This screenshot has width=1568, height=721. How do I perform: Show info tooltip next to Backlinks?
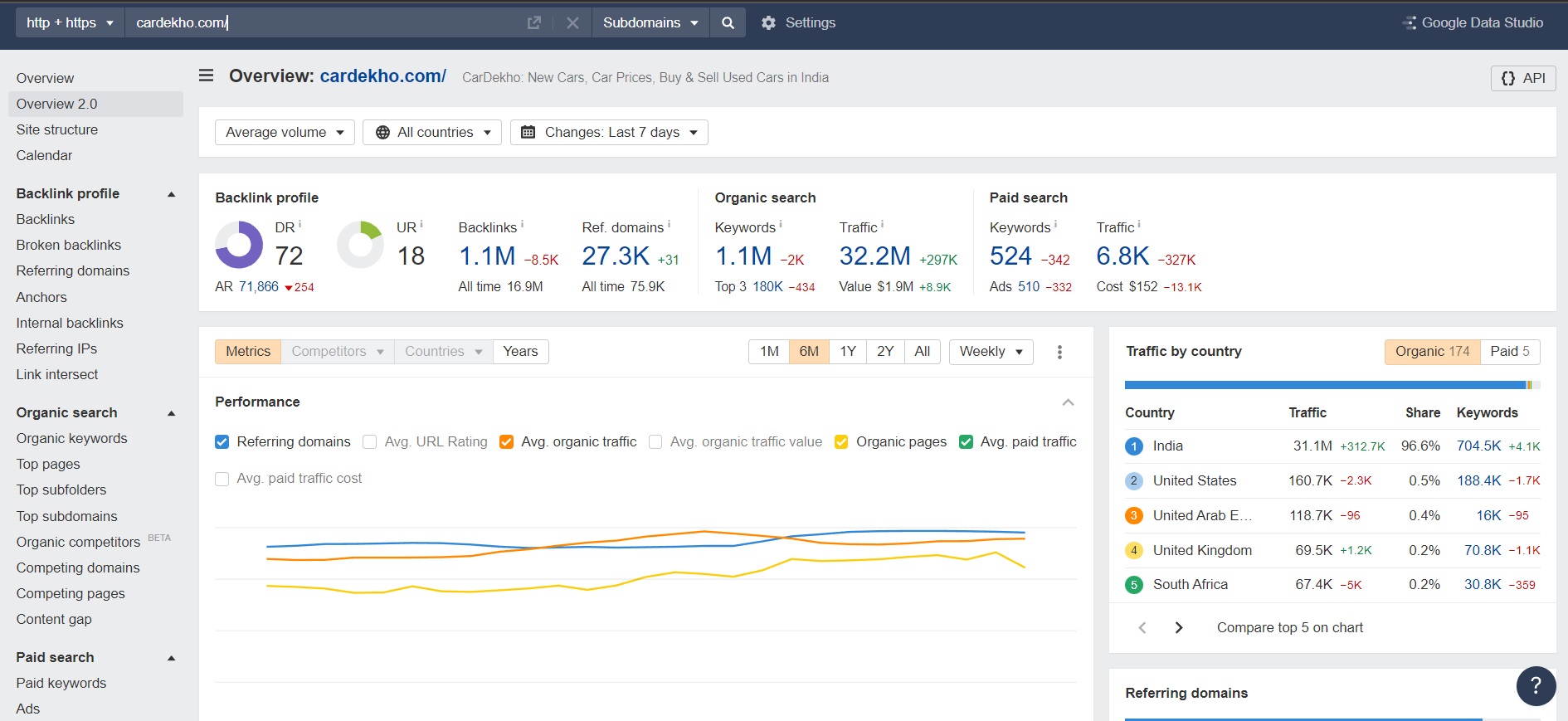click(522, 224)
